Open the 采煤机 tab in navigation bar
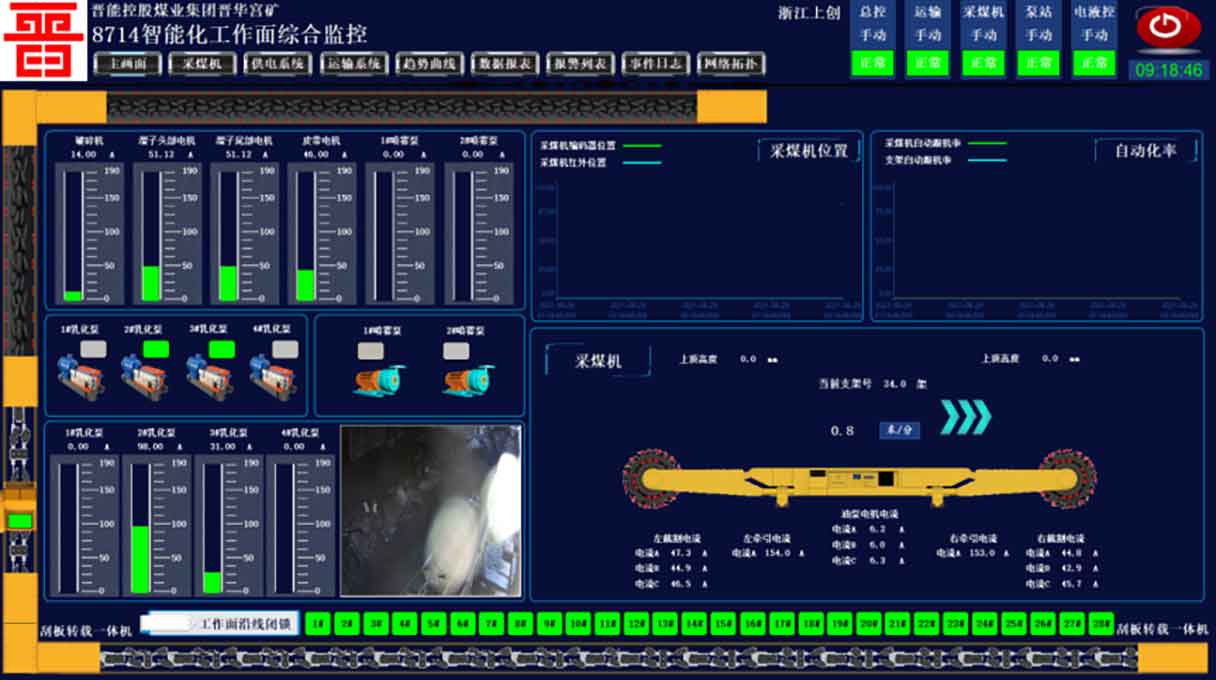The image size is (1216, 680). tap(202, 64)
